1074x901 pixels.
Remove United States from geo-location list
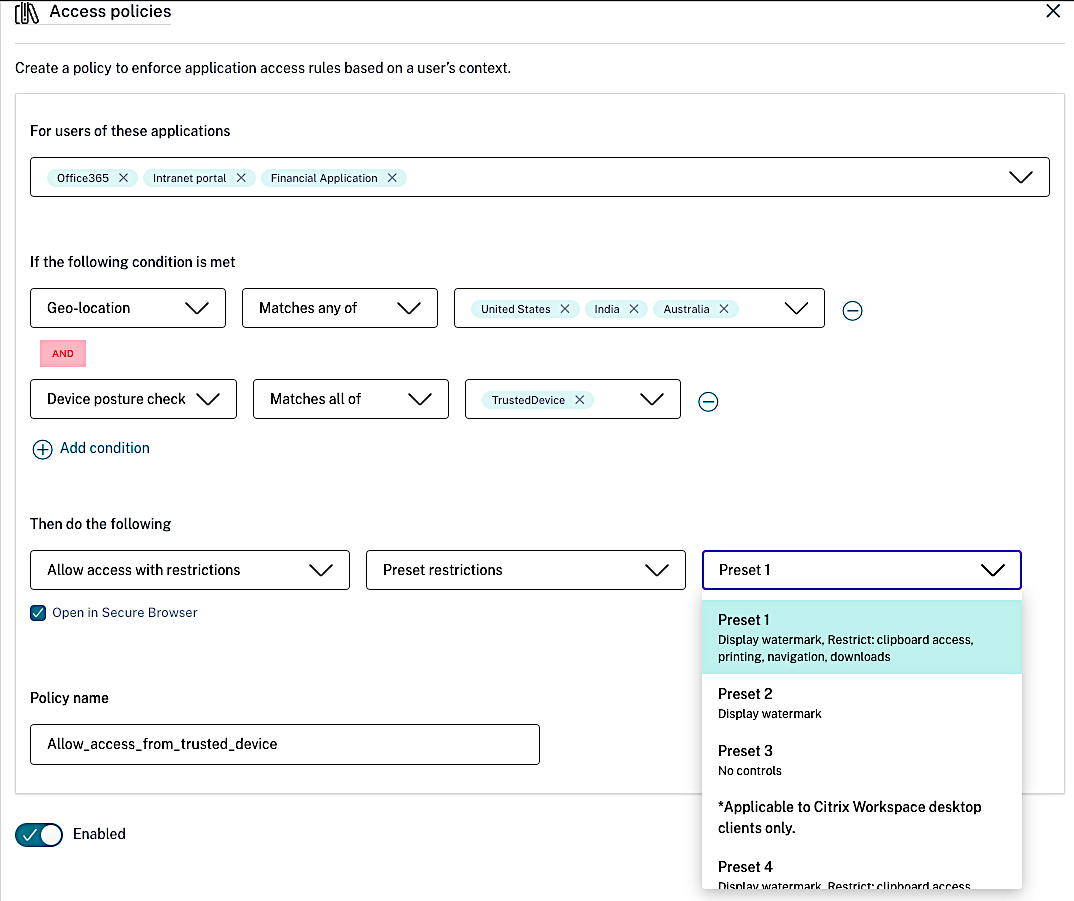point(565,309)
